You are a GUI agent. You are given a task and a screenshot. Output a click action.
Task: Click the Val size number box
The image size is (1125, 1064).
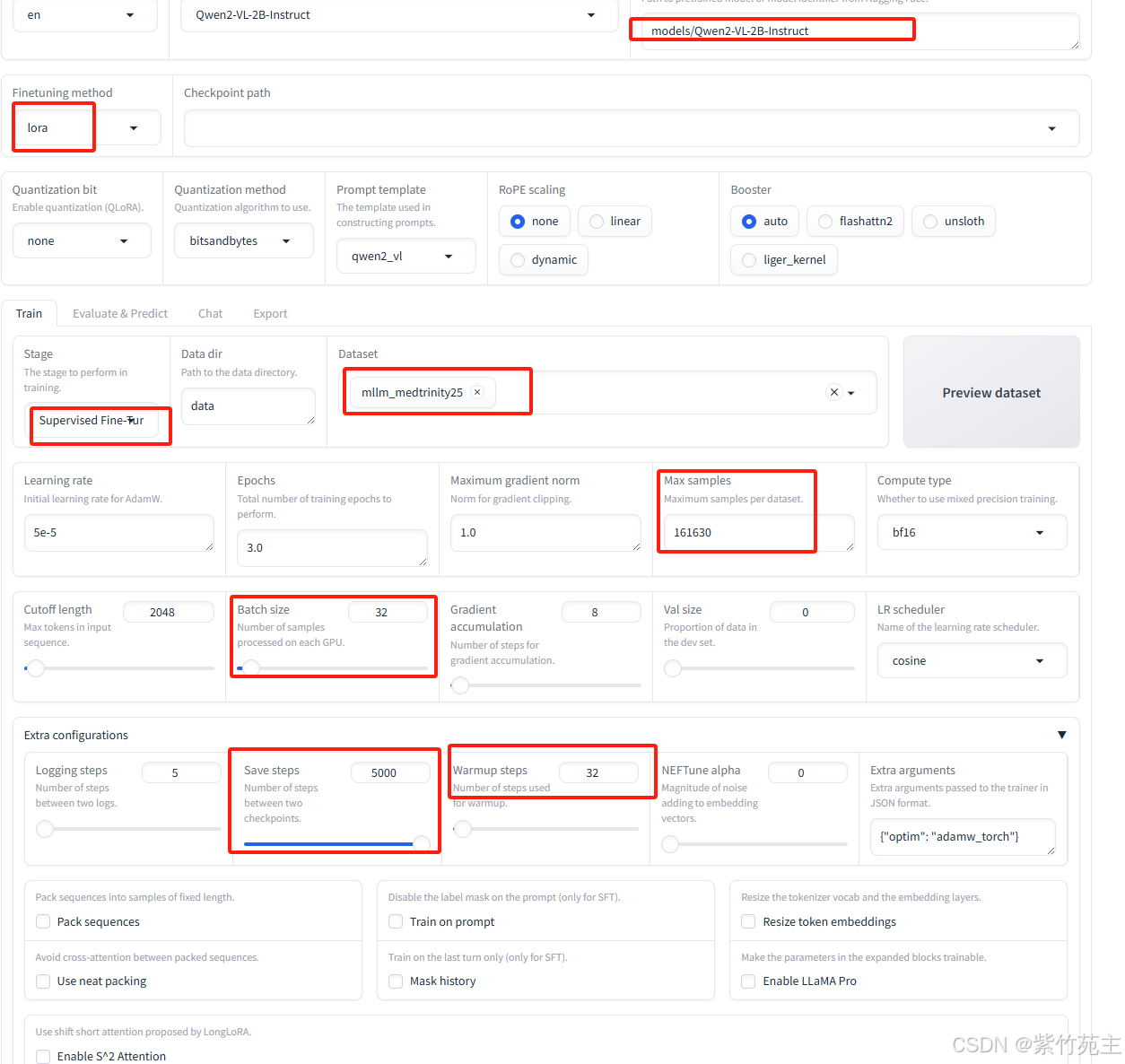click(812, 612)
